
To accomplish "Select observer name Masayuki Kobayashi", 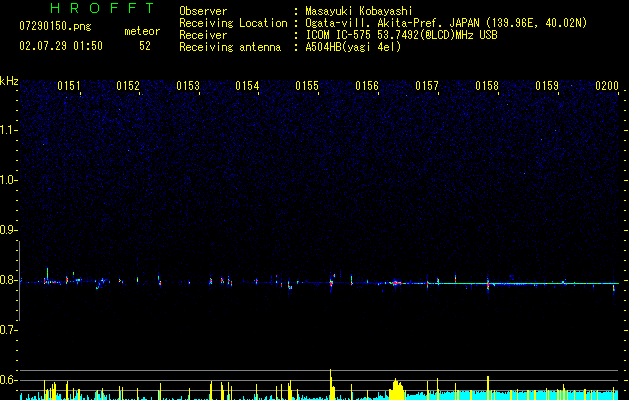I will pyautogui.click(x=359, y=11).
